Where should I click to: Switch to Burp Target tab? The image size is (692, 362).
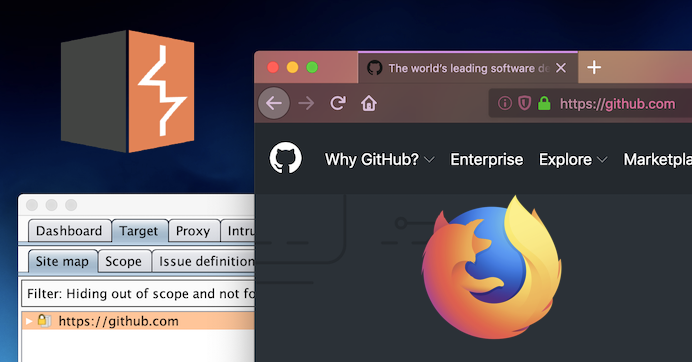point(139,231)
